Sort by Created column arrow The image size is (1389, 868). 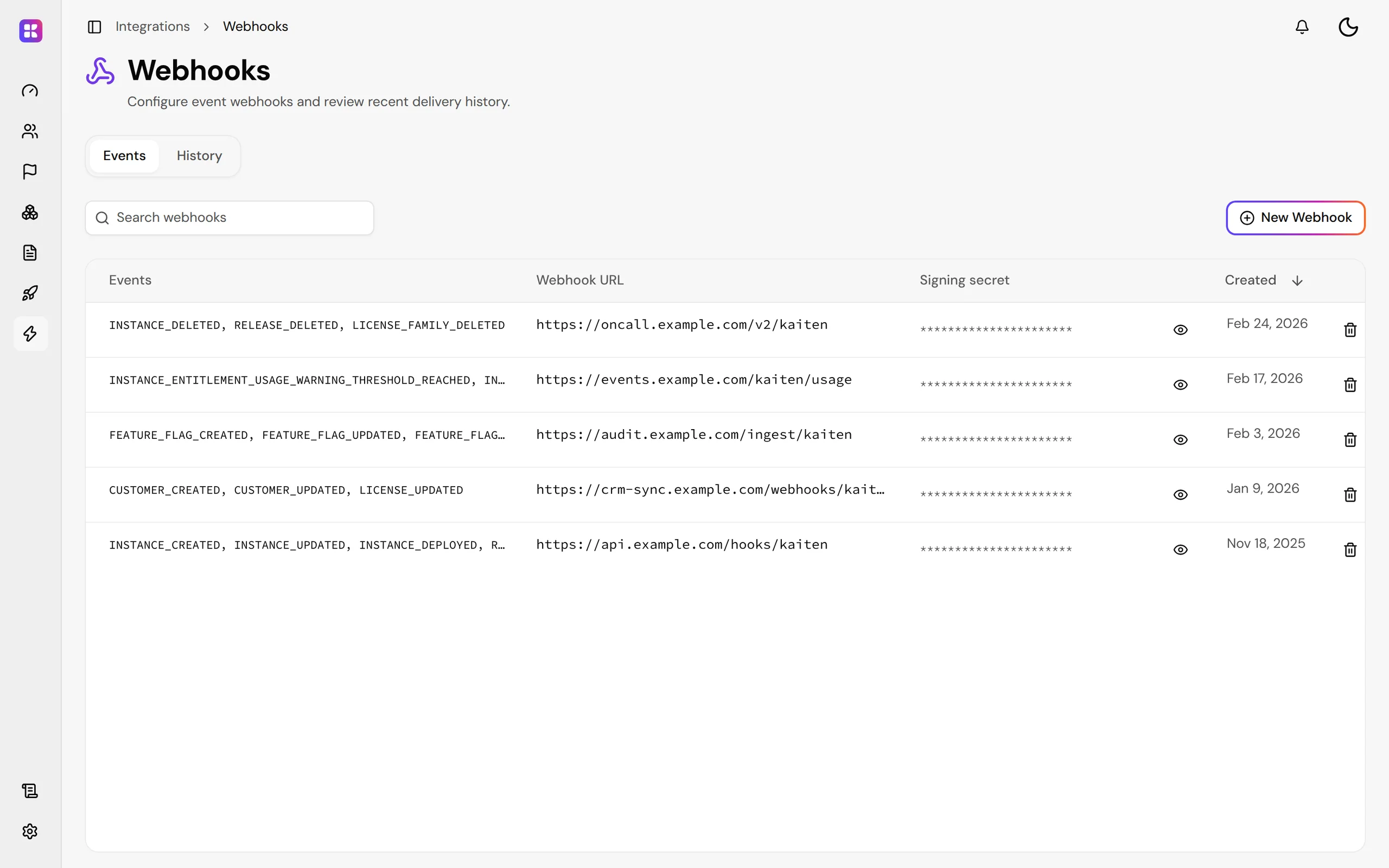click(x=1297, y=280)
